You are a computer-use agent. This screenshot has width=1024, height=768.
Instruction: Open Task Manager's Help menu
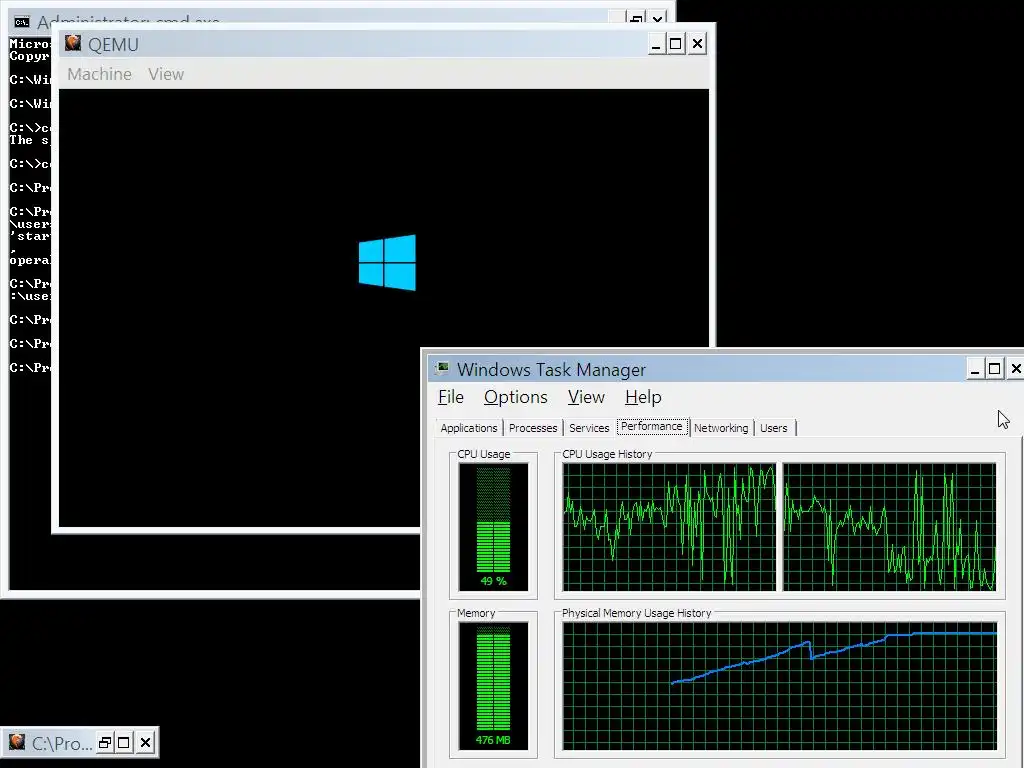pos(643,397)
